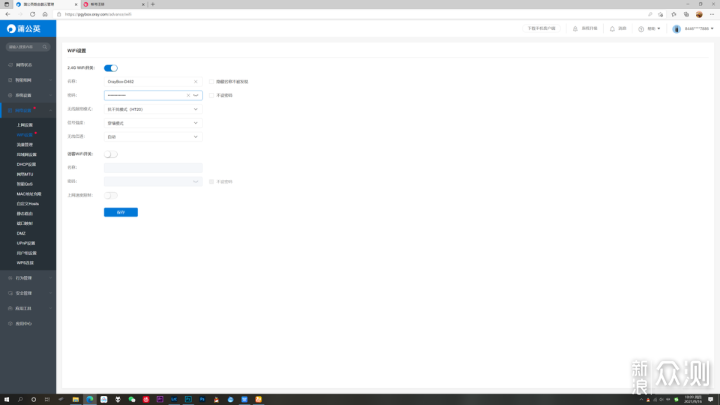Click the browser refresh icon
This screenshot has height=405, width=720.
[x=33, y=14]
